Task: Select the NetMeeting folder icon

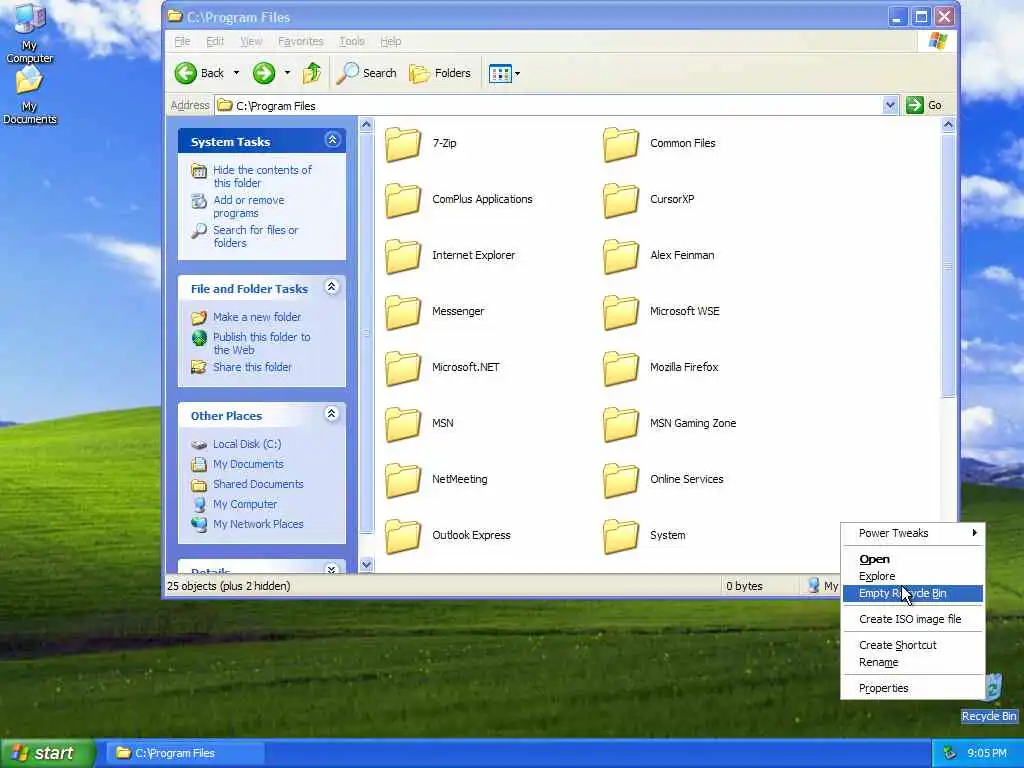Action: (x=403, y=480)
